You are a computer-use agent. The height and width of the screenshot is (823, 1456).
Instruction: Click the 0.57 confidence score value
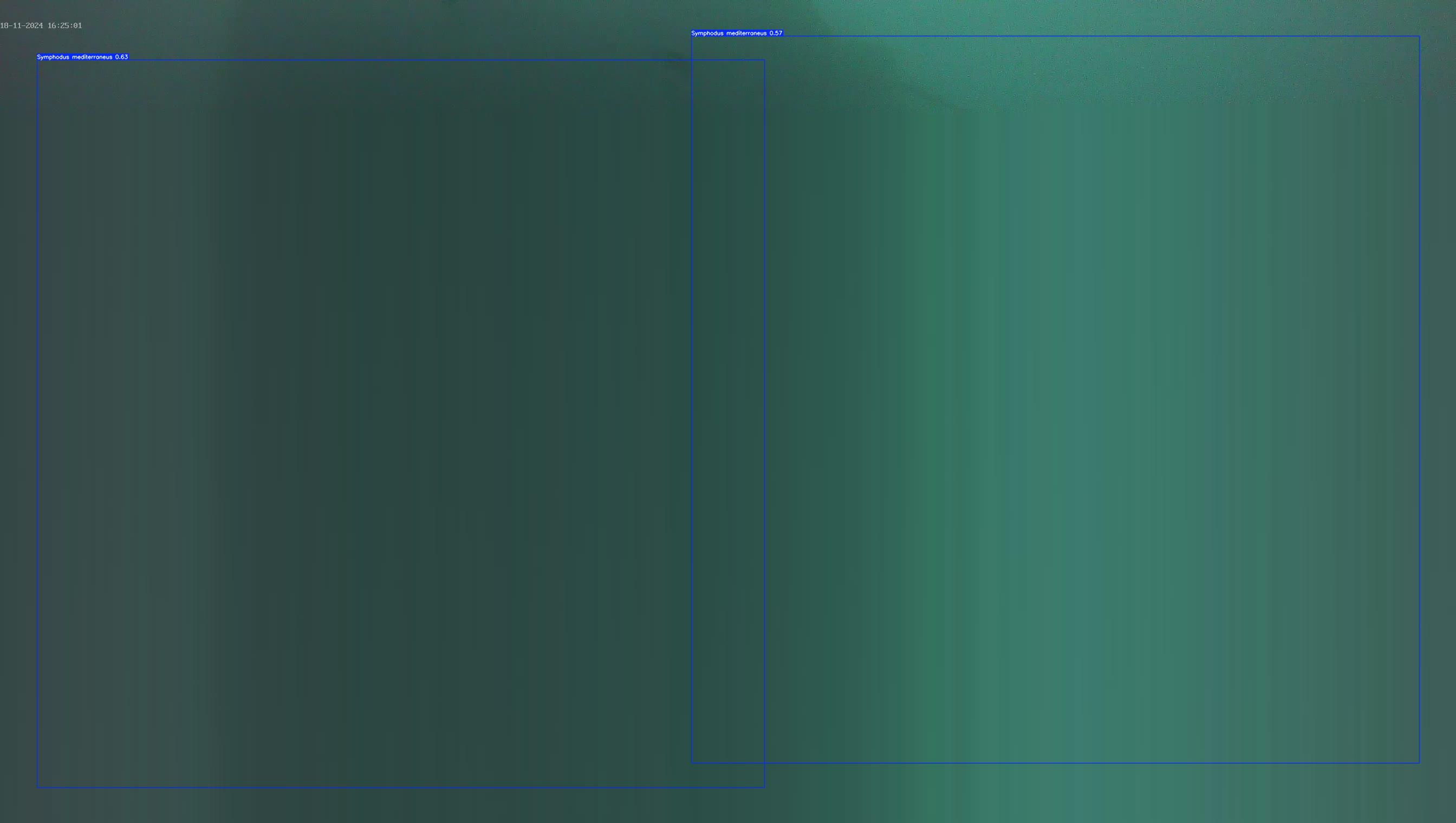coord(776,34)
